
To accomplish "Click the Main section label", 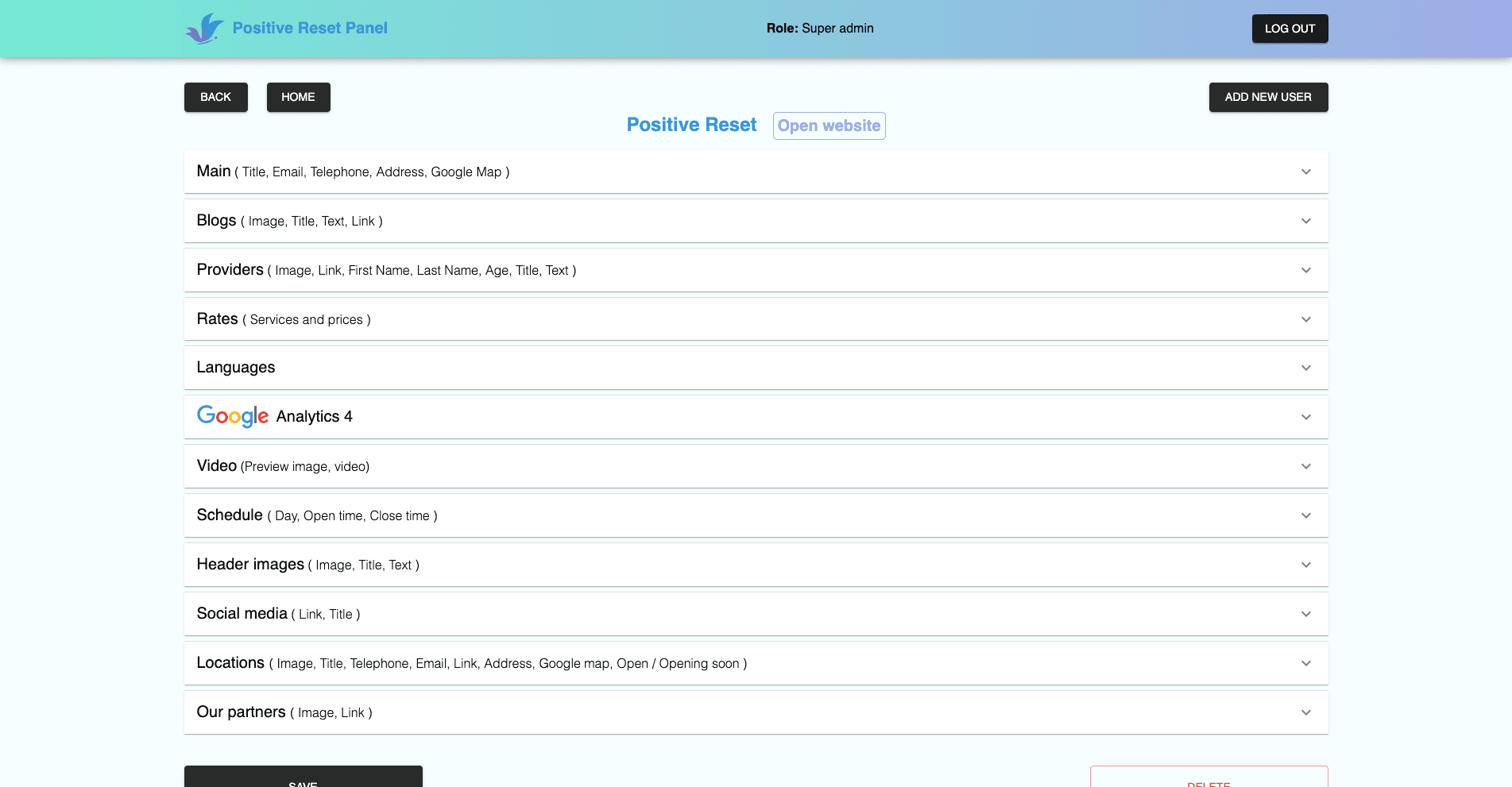I will (214, 172).
